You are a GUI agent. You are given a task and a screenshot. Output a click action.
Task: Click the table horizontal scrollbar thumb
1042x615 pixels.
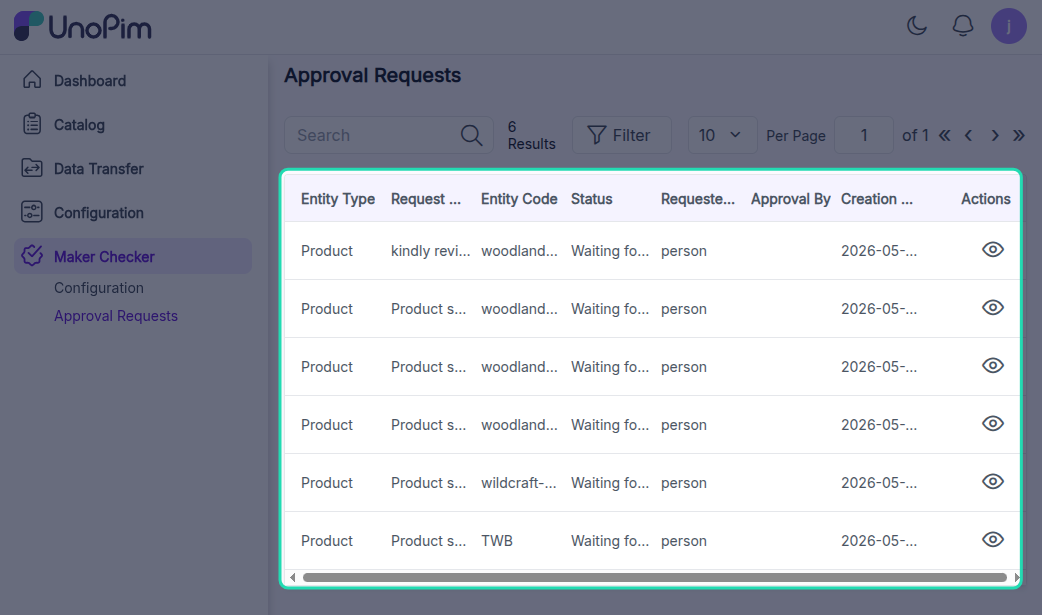click(x=655, y=577)
